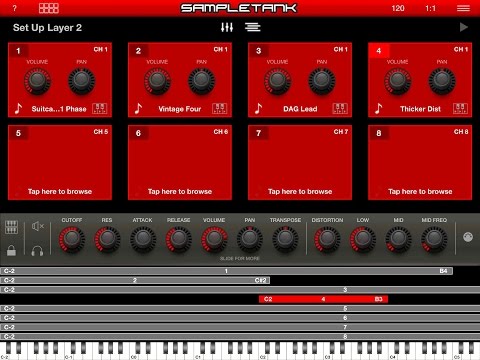Screen dimensions: 480x360
Task: Click the round button right of Mid Freq
Action: [468, 237]
